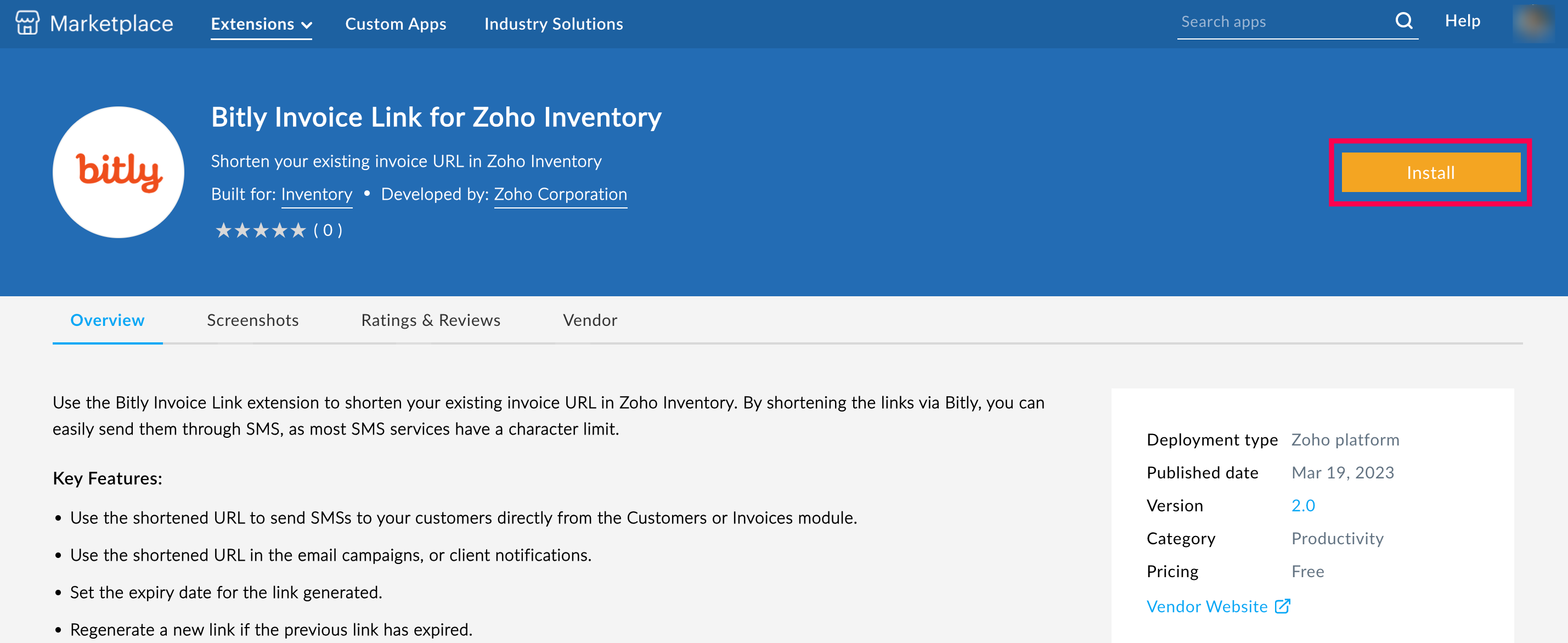Screen dimensions: 1568x643
Task: Select the Overview tab
Action: click(107, 320)
